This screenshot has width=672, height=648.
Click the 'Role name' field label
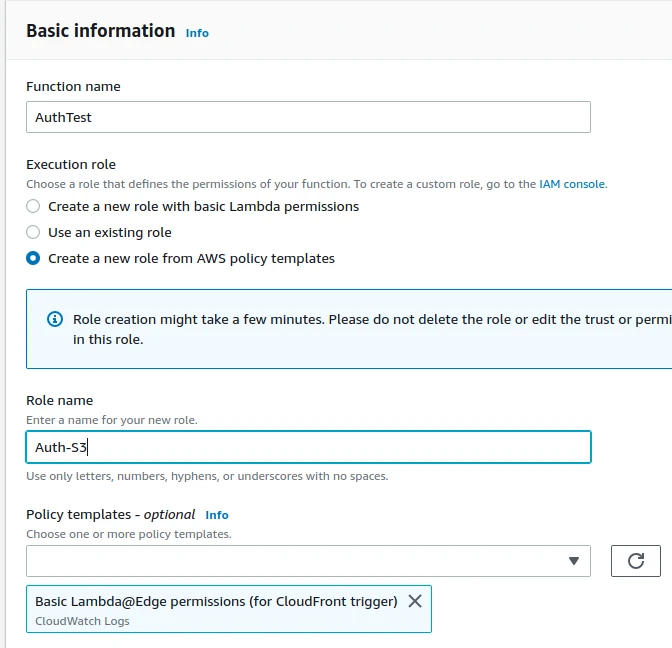[x=59, y=400]
